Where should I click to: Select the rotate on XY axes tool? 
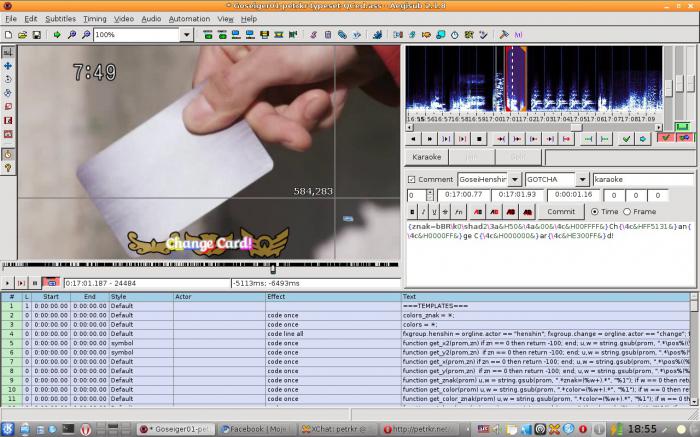[8, 93]
